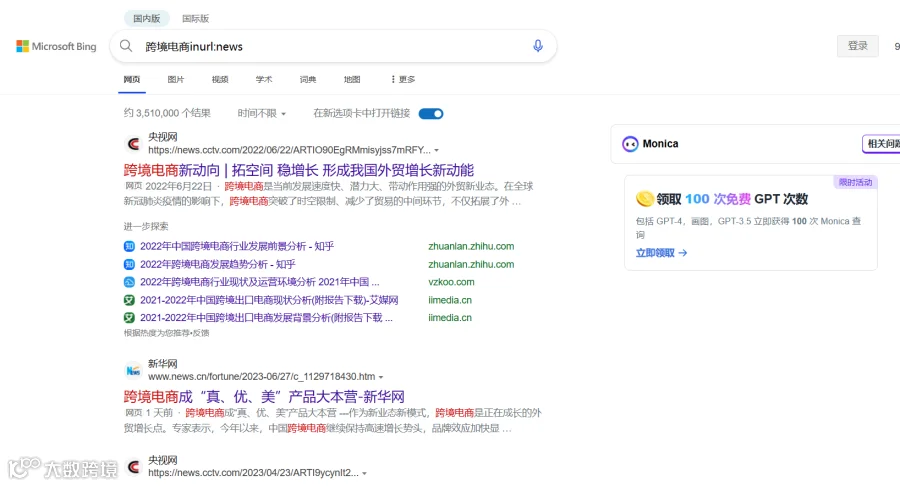Screen dimensions: 900x486
Task: Start voice search with microphone icon
Action: 538,46
